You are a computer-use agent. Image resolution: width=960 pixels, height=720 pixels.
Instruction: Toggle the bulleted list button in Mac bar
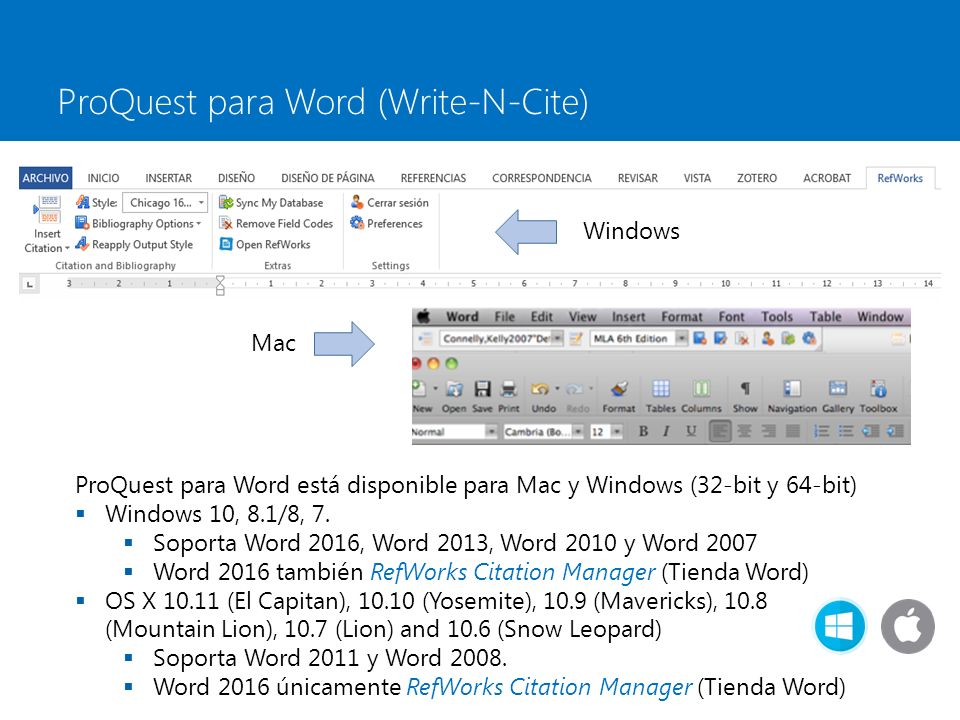click(846, 432)
